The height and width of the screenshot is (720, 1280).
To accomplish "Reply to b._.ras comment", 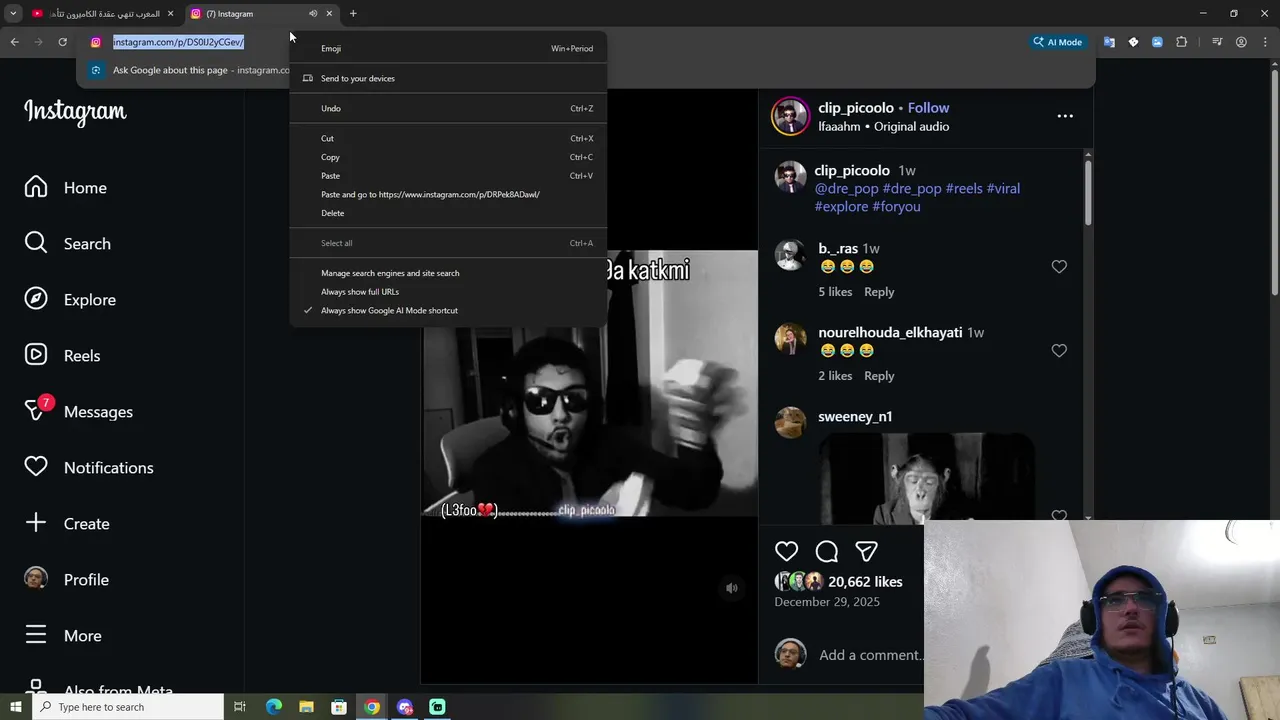I will coord(879,292).
